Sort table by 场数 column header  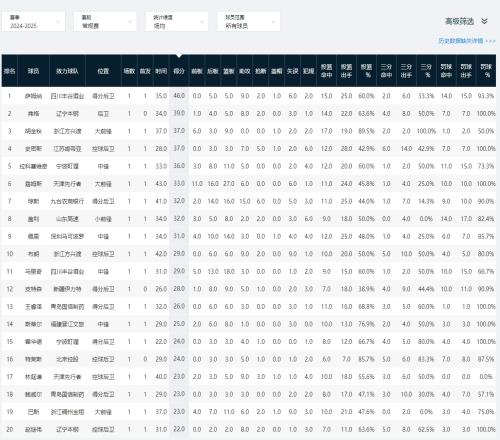(129, 71)
